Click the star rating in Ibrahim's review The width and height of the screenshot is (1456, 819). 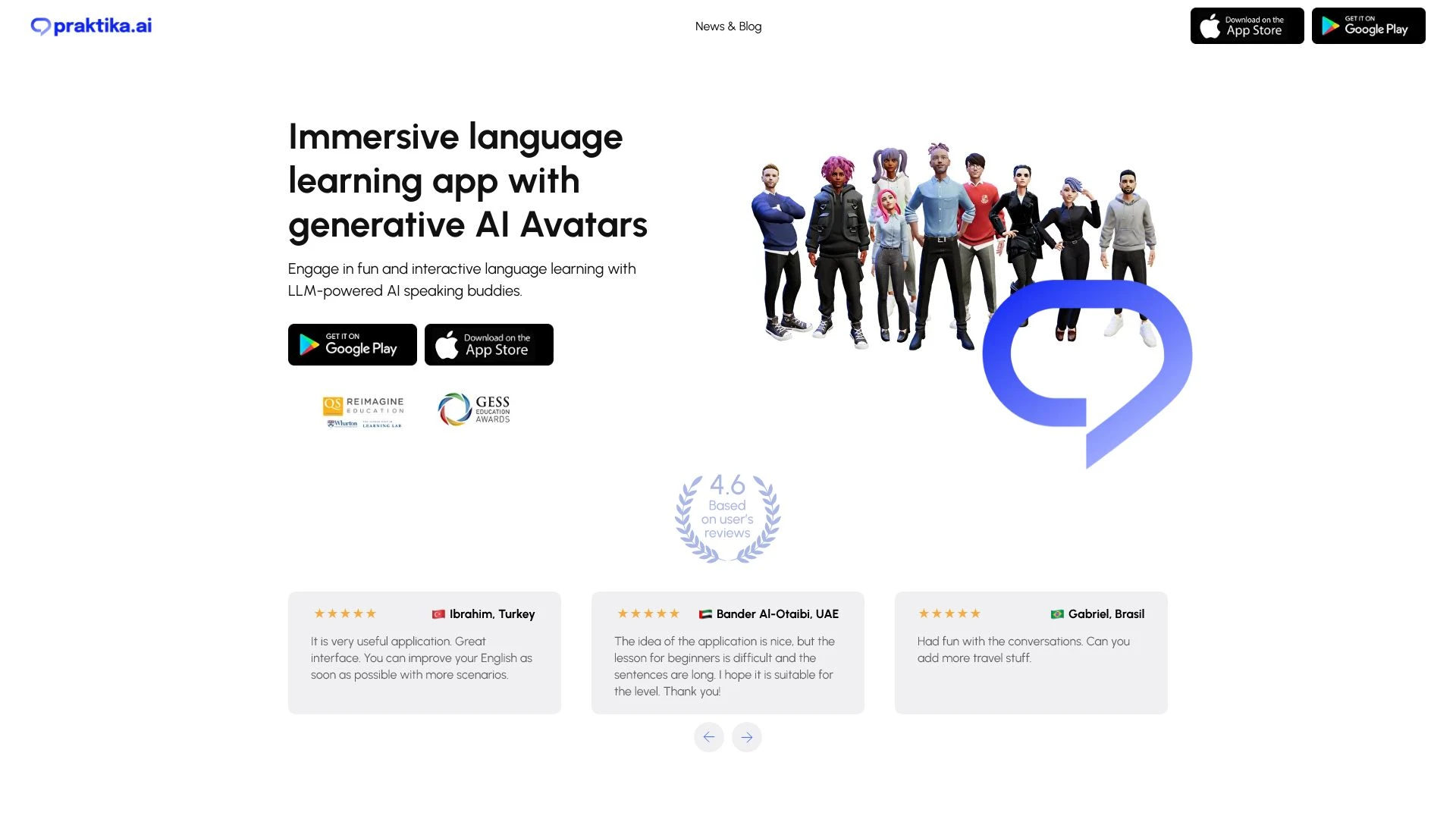344,613
